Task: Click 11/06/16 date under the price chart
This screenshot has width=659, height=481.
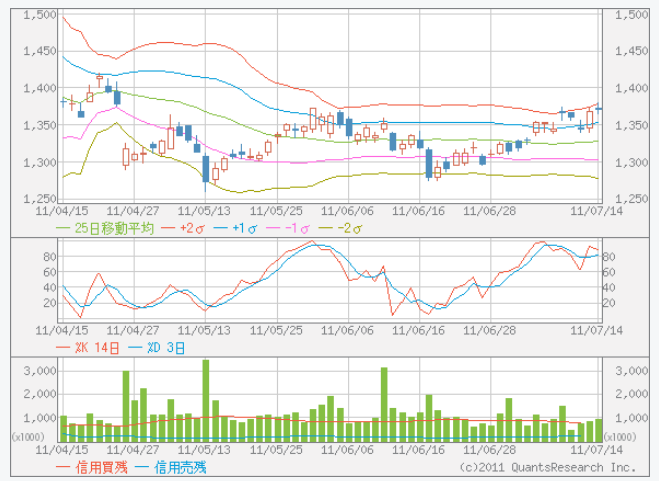Action: tap(419, 211)
